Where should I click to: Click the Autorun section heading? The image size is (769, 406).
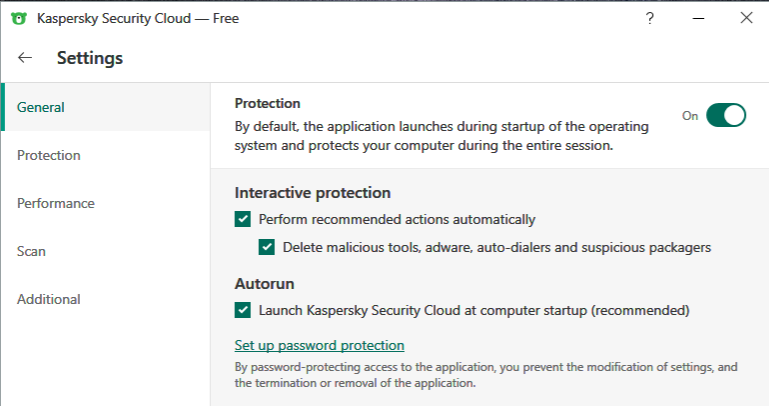(264, 284)
